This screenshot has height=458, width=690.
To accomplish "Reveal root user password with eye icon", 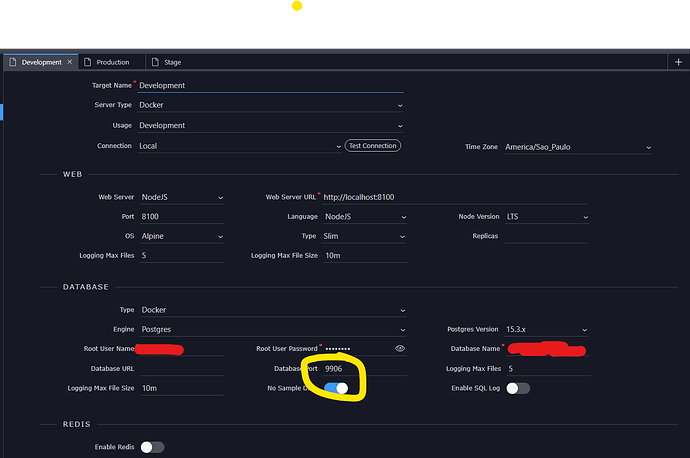I will coord(400,348).
